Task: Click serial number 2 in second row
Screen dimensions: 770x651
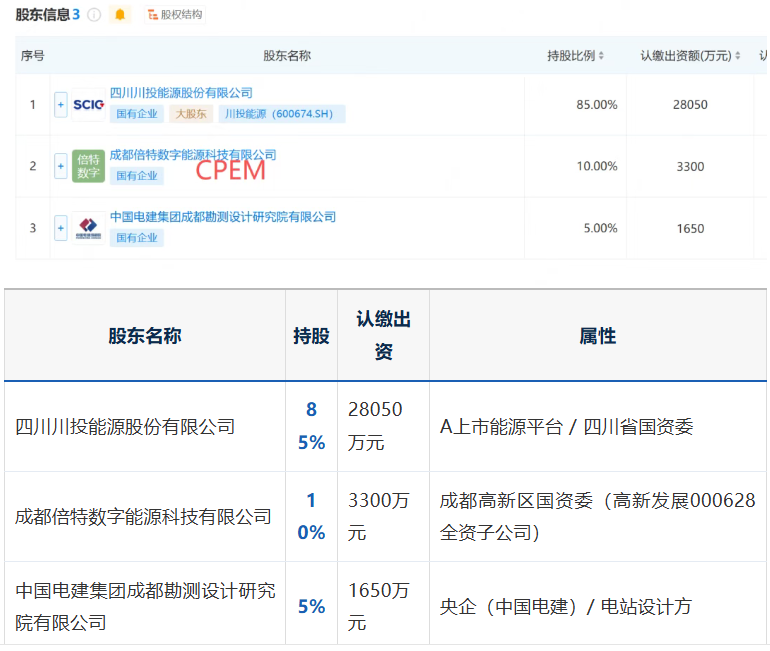Action: pos(32,166)
